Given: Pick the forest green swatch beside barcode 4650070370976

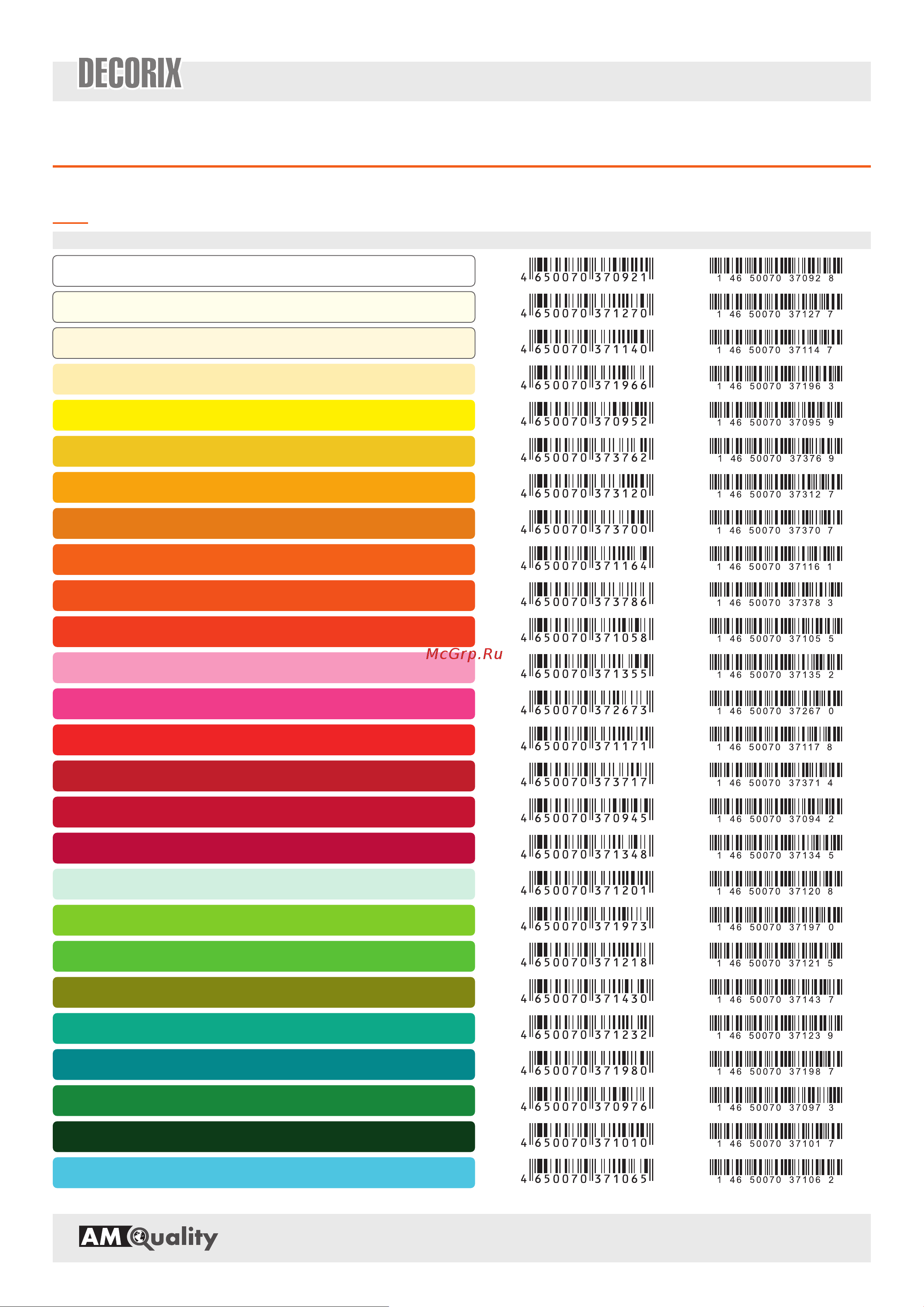Looking at the screenshot, I should coord(264,1100).
